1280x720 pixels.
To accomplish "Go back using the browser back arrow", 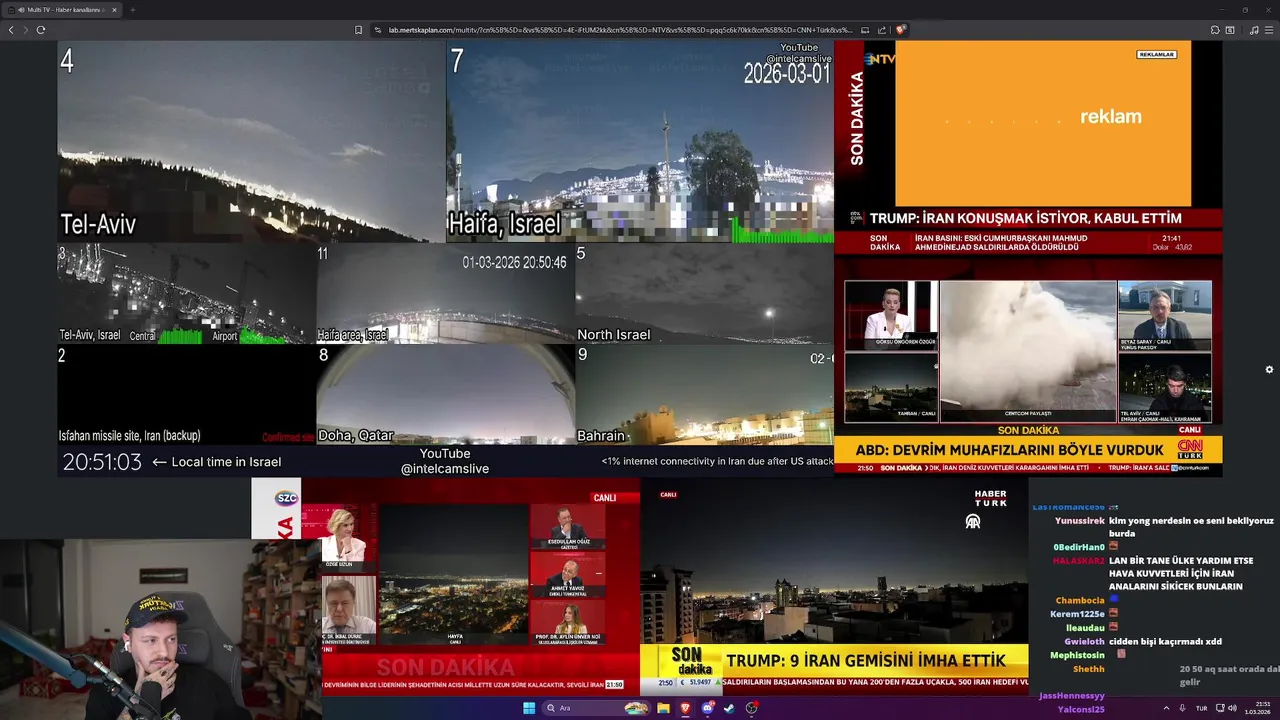I will 11,30.
